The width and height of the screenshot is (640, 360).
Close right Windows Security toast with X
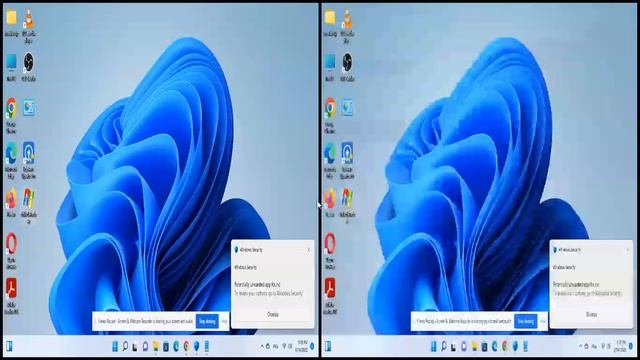(x=627, y=249)
